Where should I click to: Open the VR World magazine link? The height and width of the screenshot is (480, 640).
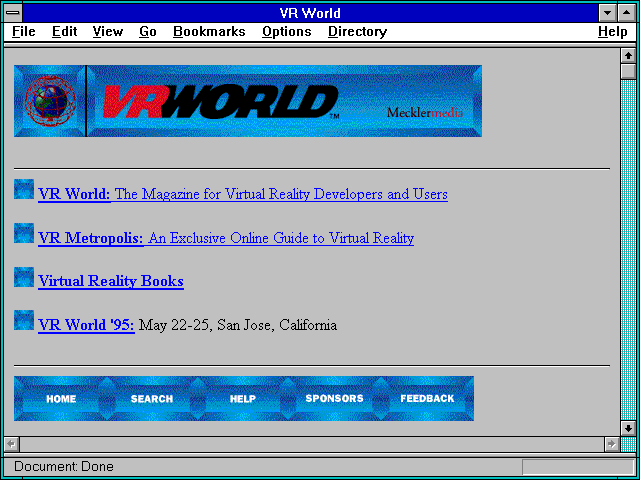[x=243, y=194]
